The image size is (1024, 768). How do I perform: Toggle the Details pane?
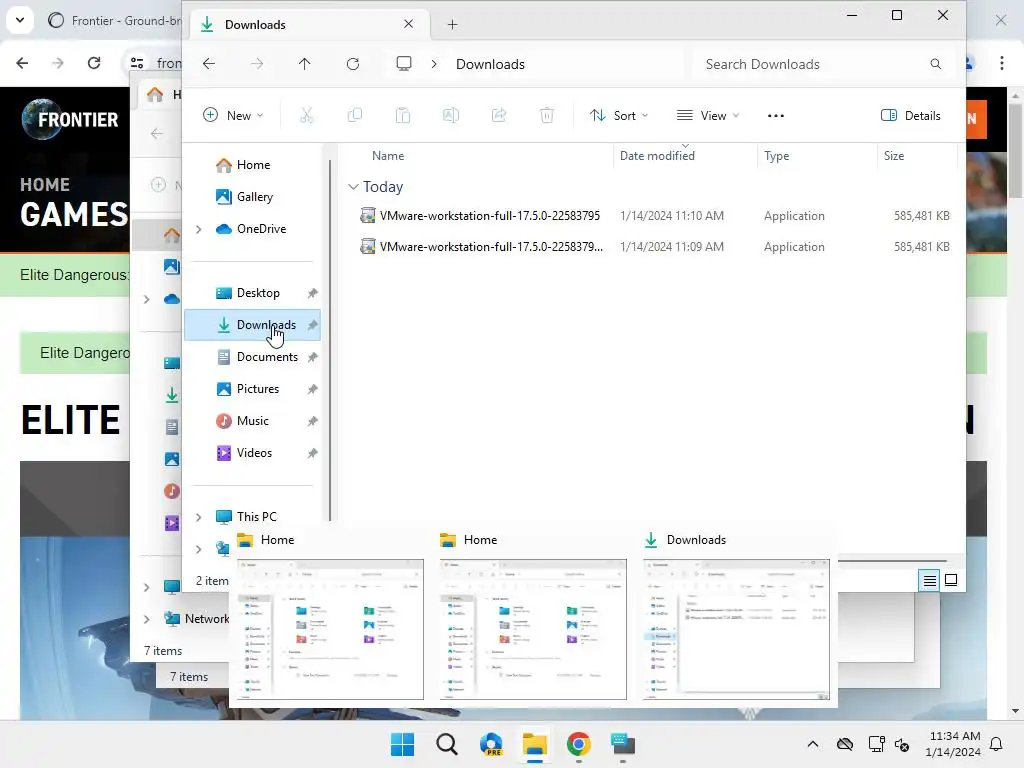tap(910, 116)
